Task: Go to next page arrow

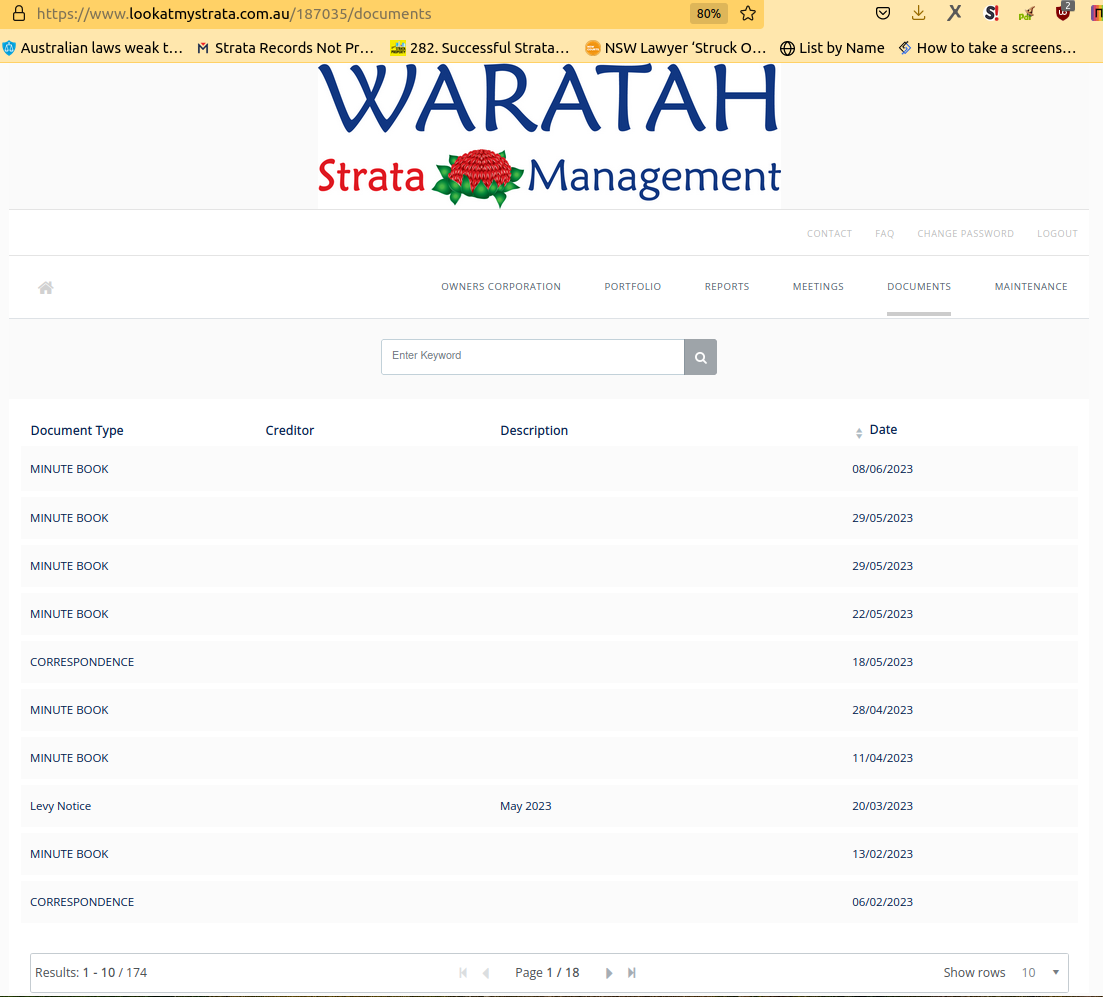Action: [x=609, y=972]
